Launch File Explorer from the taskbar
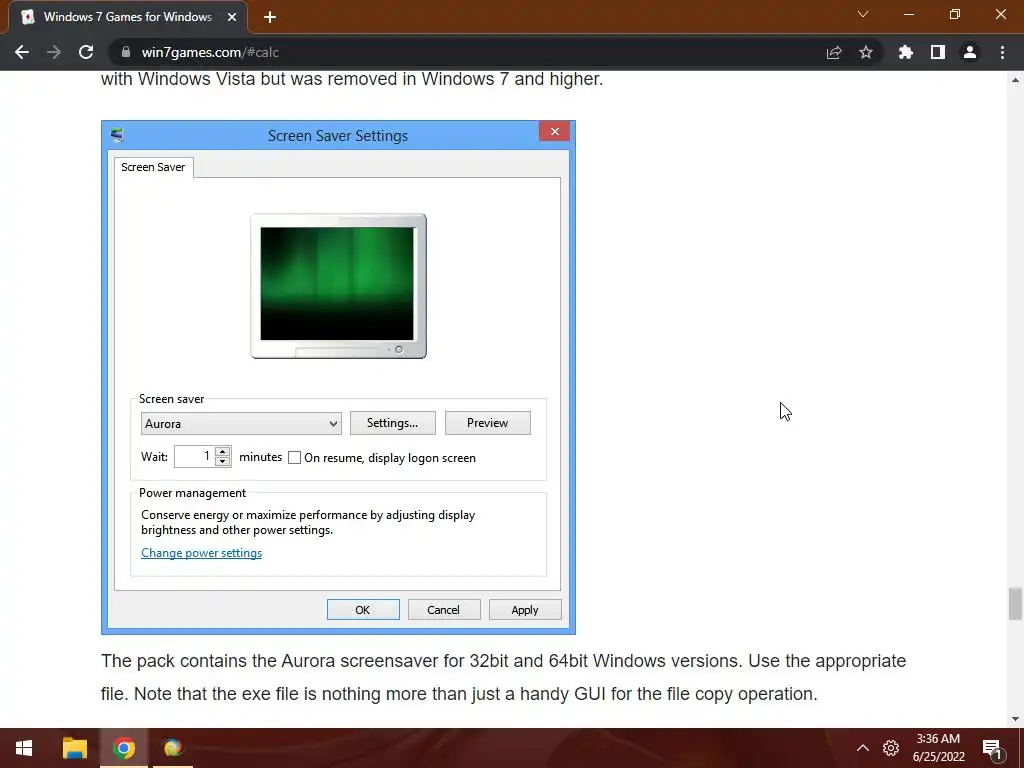This screenshot has width=1024, height=768. coord(74,748)
